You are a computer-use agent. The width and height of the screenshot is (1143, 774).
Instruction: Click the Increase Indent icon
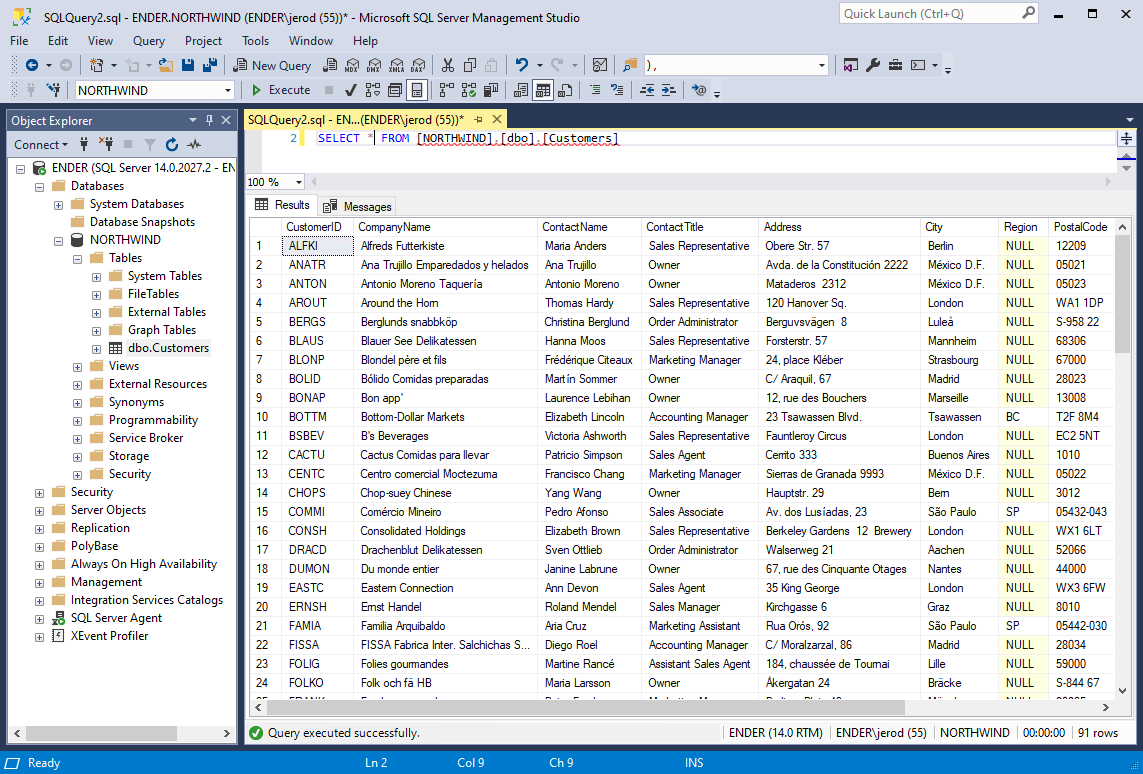668,90
